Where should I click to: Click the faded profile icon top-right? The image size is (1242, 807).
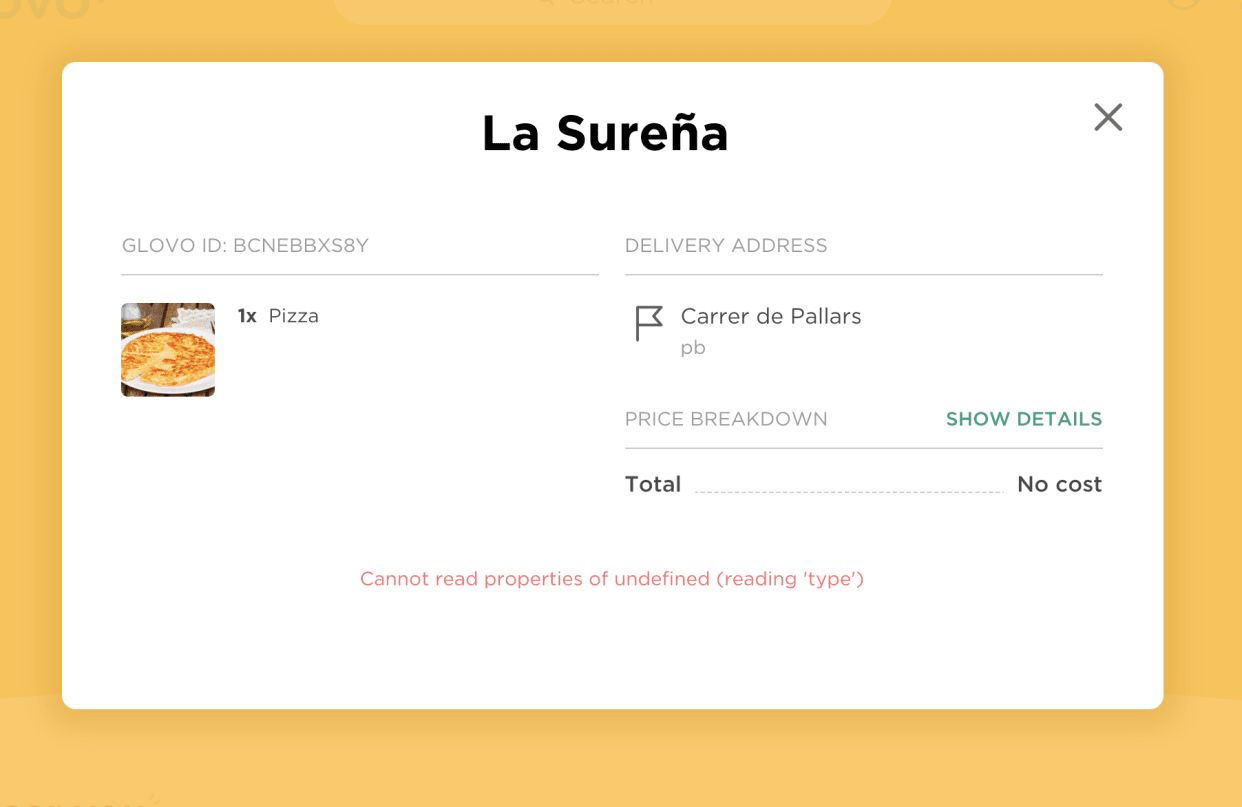click(1183, 4)
